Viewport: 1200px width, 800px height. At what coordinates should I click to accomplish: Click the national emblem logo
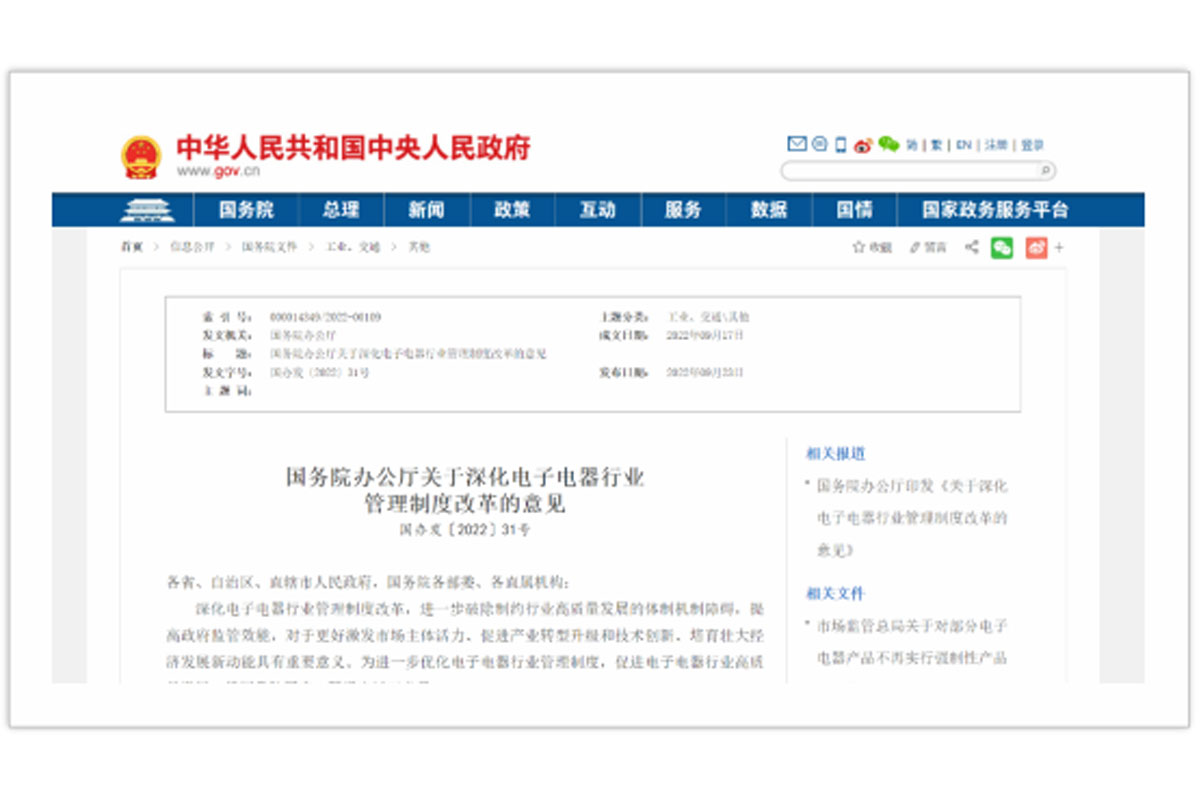coord(141,155)
